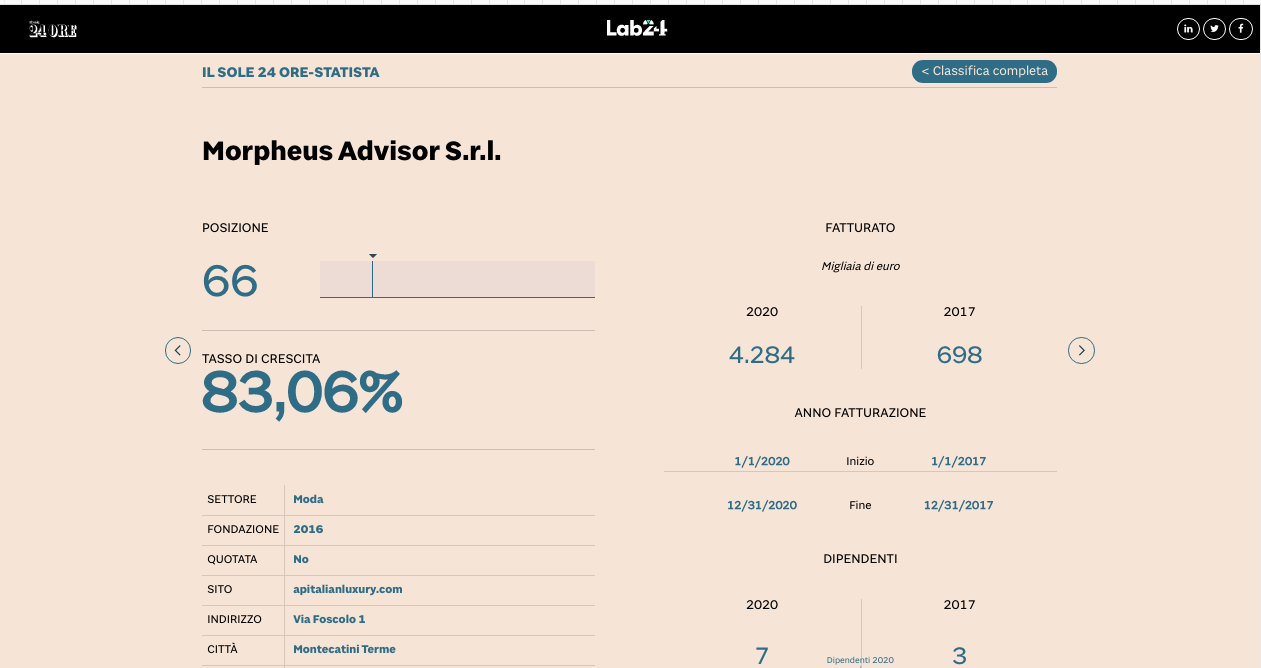Click the POSIZIONE label
Image resolution: width=1261 pixels, height=668 pixels.
[235, 228]
